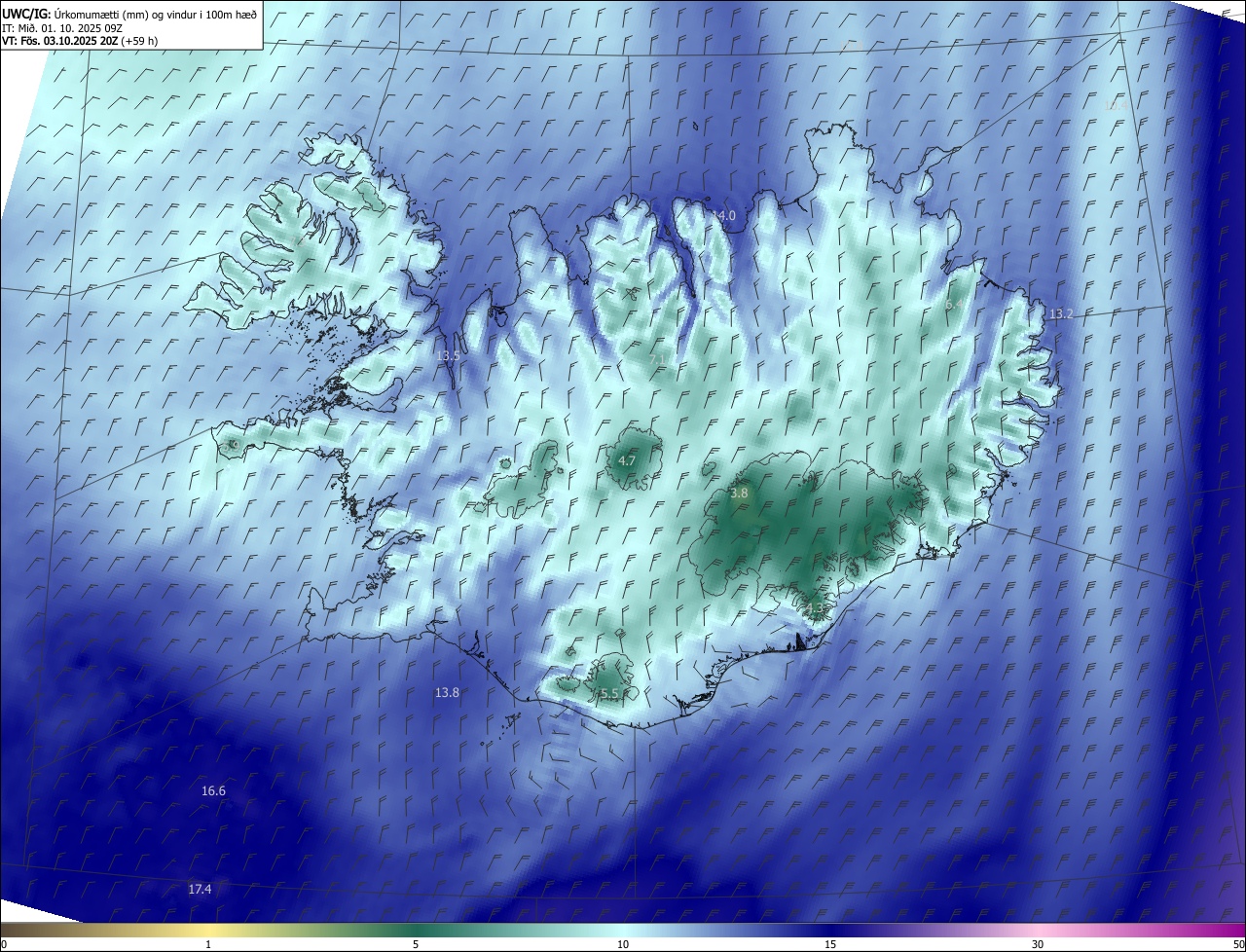Click the 13.2 value label off the east coast
This screenshot has height=952, width=1246.
1060,313
